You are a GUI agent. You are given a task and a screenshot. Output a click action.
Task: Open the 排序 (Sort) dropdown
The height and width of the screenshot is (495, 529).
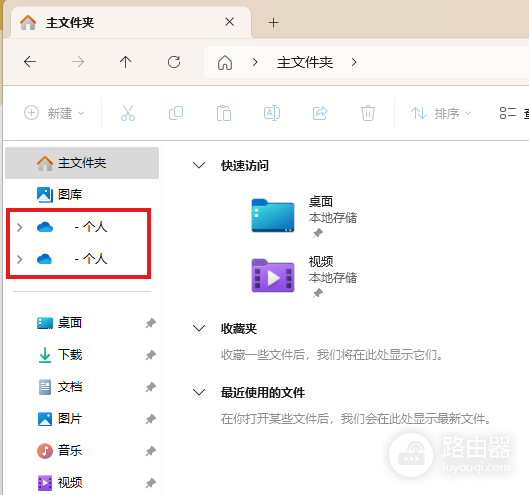441,113
